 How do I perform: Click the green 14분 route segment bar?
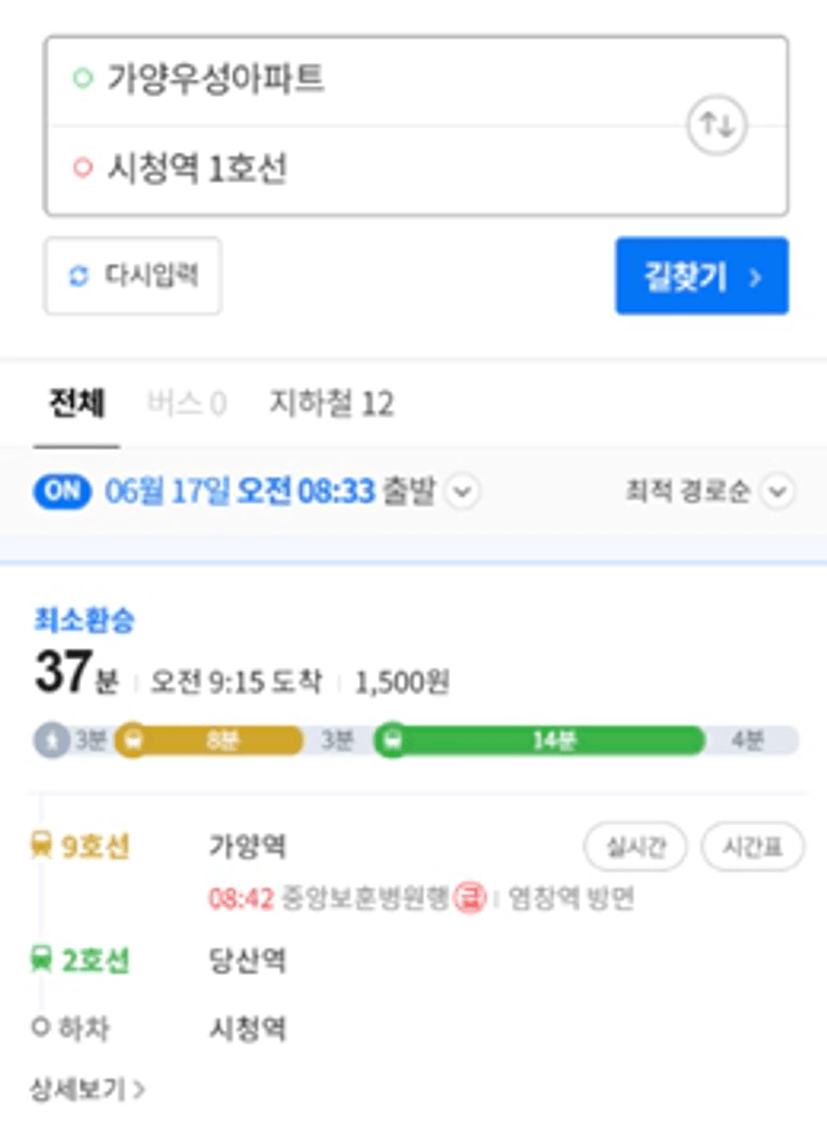(x=540, y=740)
